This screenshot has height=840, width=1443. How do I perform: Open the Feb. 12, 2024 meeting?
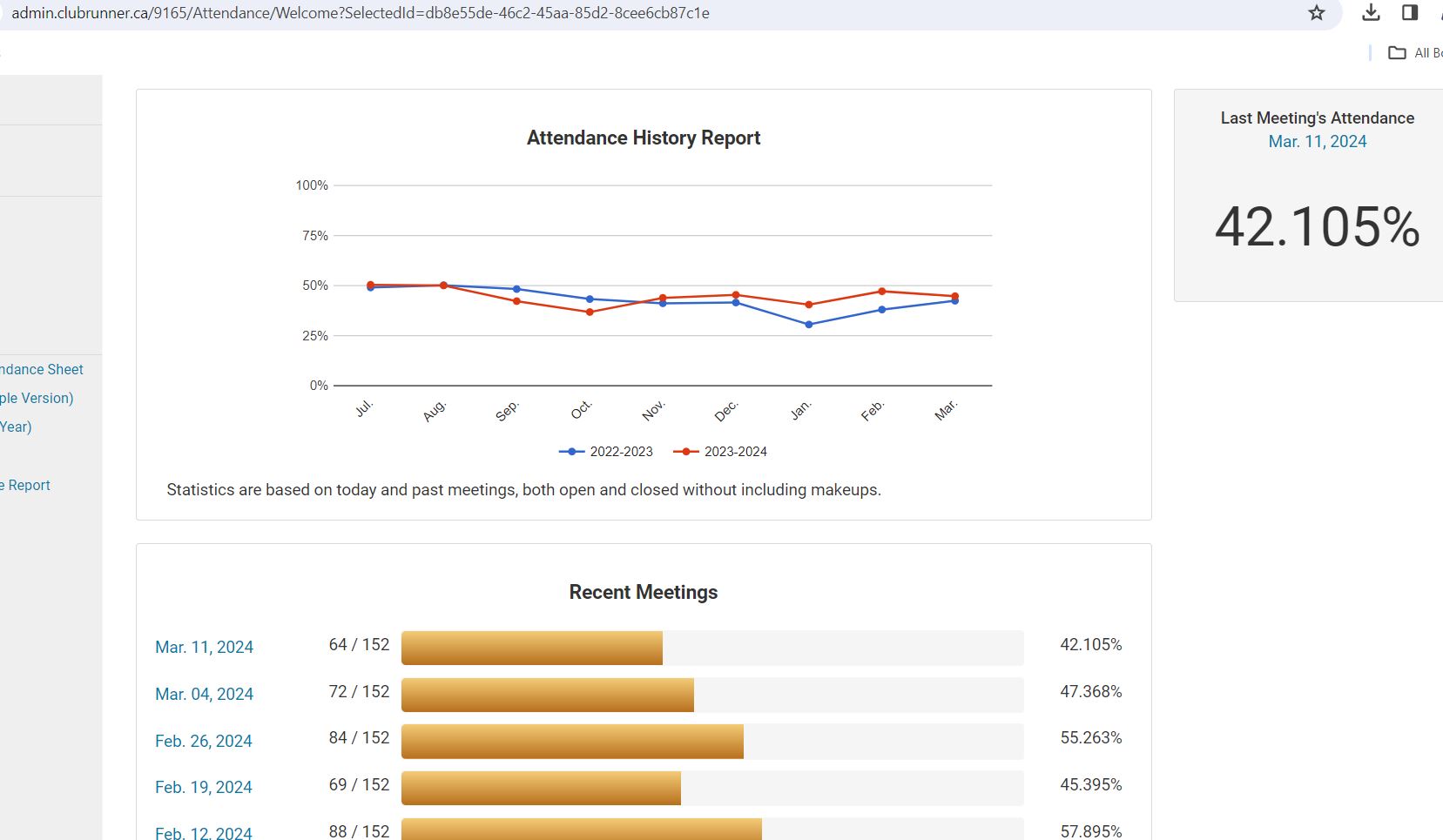coord(203,832)
